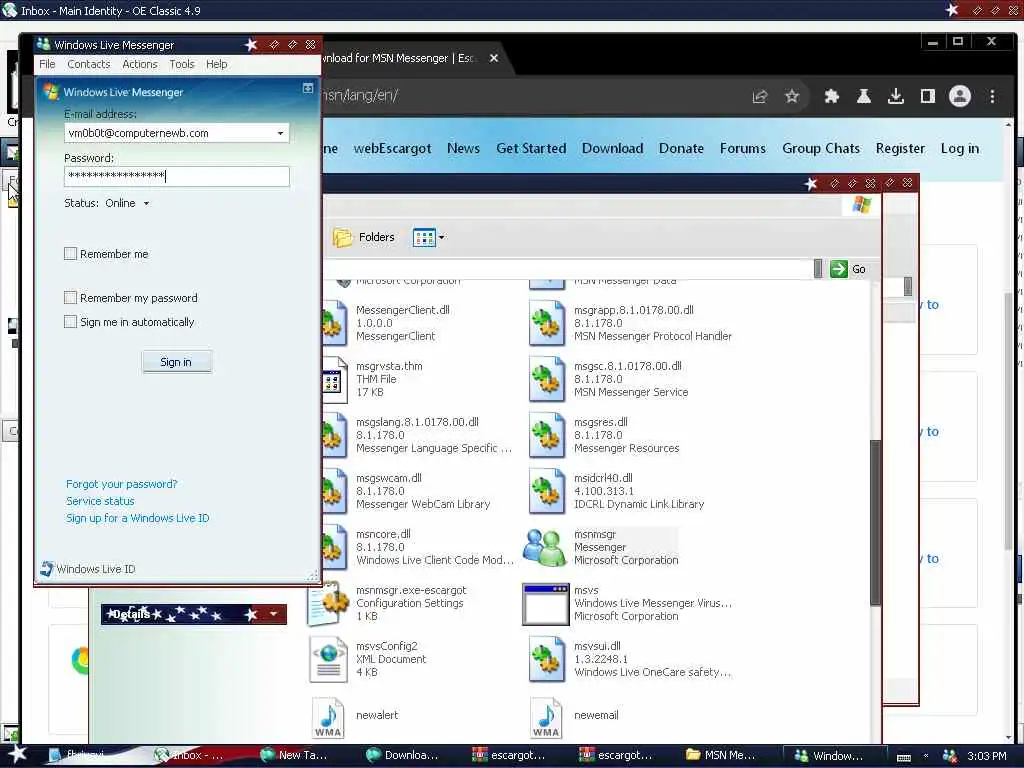Close the MSN Messenger download browser tab

[x=494, y=58]
